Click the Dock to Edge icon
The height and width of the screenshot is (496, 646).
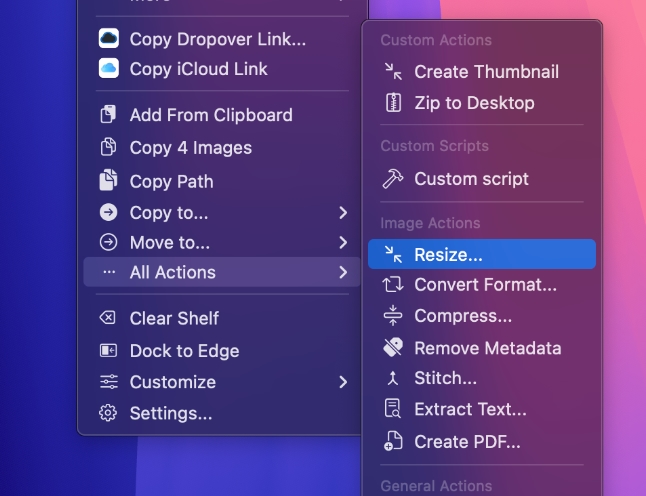[108, 351]
